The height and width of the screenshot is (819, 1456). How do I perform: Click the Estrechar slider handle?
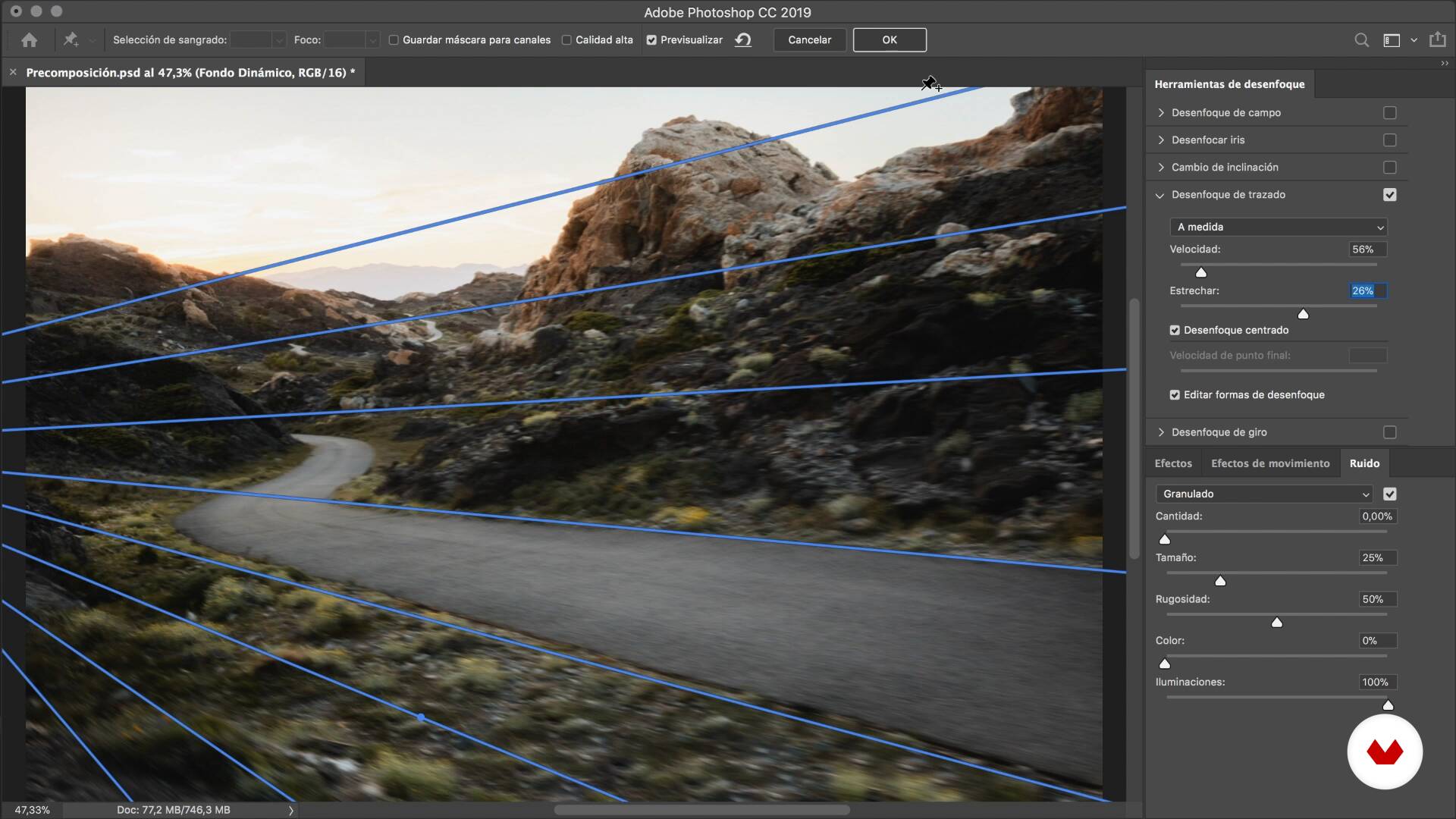coord(1303,314)
